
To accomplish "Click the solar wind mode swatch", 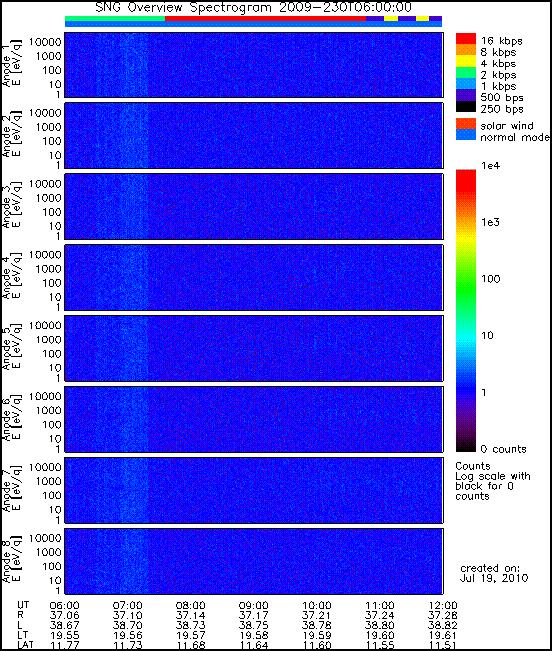I will point(466,124).
